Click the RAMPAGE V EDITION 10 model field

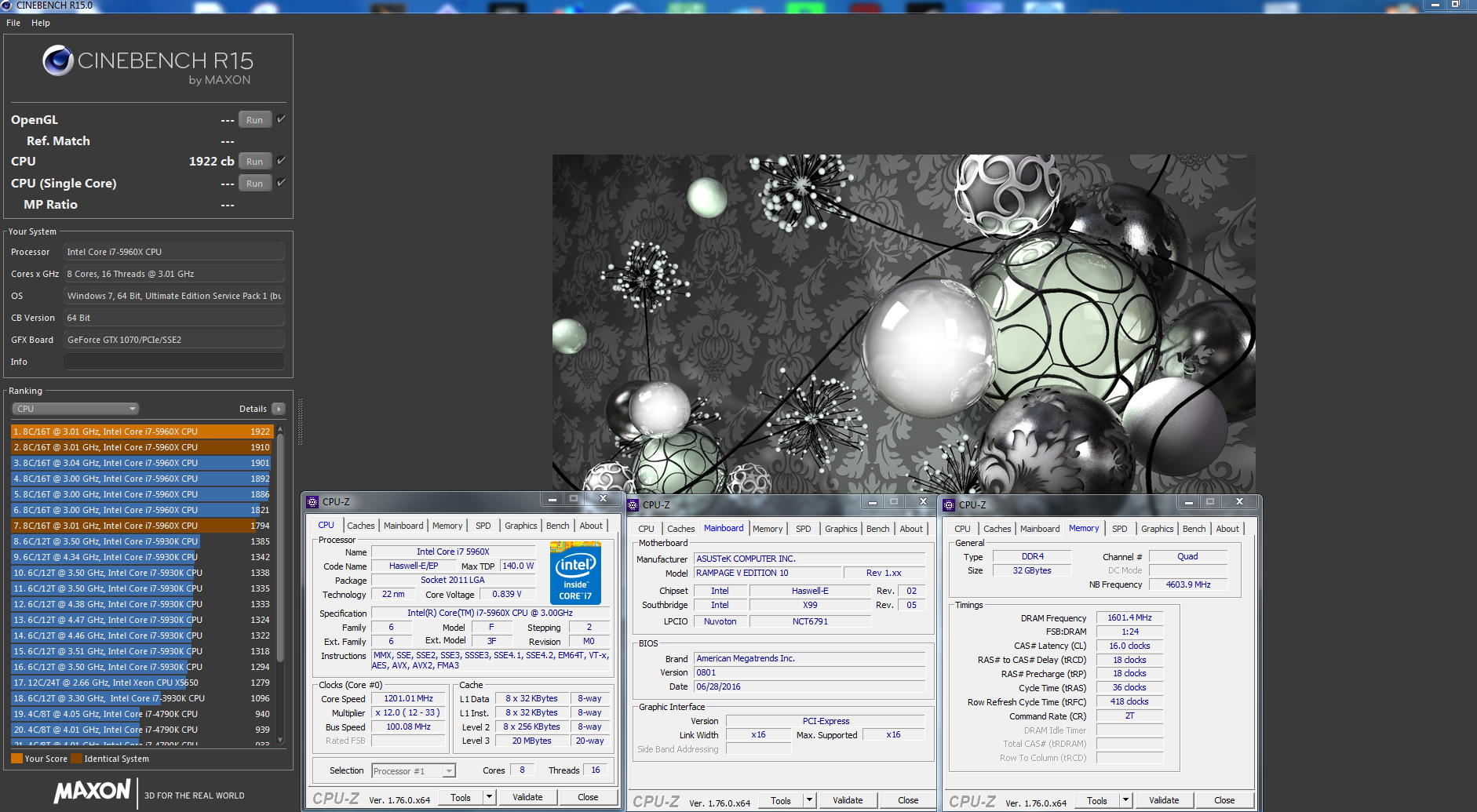(767, 573)
